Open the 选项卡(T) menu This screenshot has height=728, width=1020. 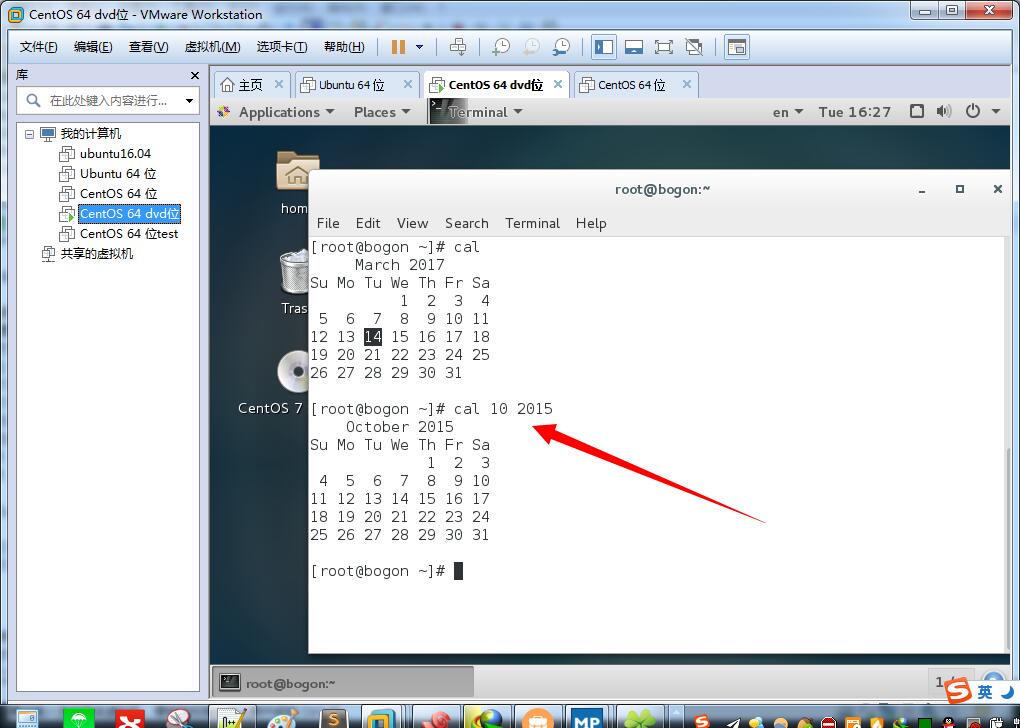pos(282,47)
